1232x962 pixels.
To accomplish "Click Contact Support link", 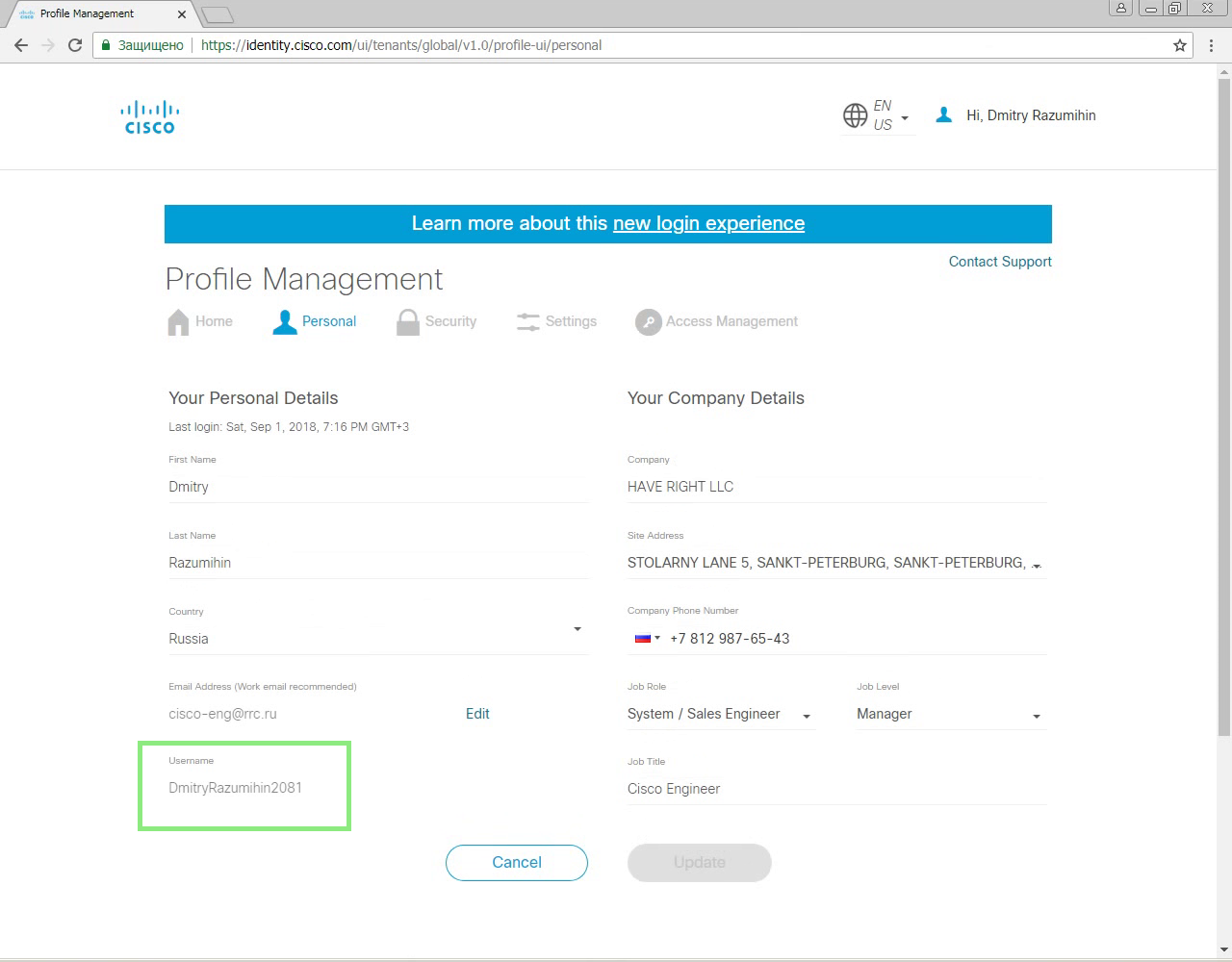I will click(1000, 262).
